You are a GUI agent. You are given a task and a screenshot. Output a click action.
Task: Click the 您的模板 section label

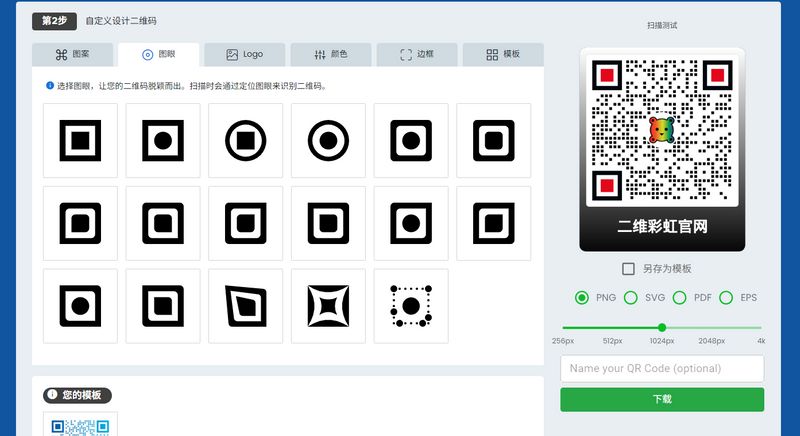[82, 395]
